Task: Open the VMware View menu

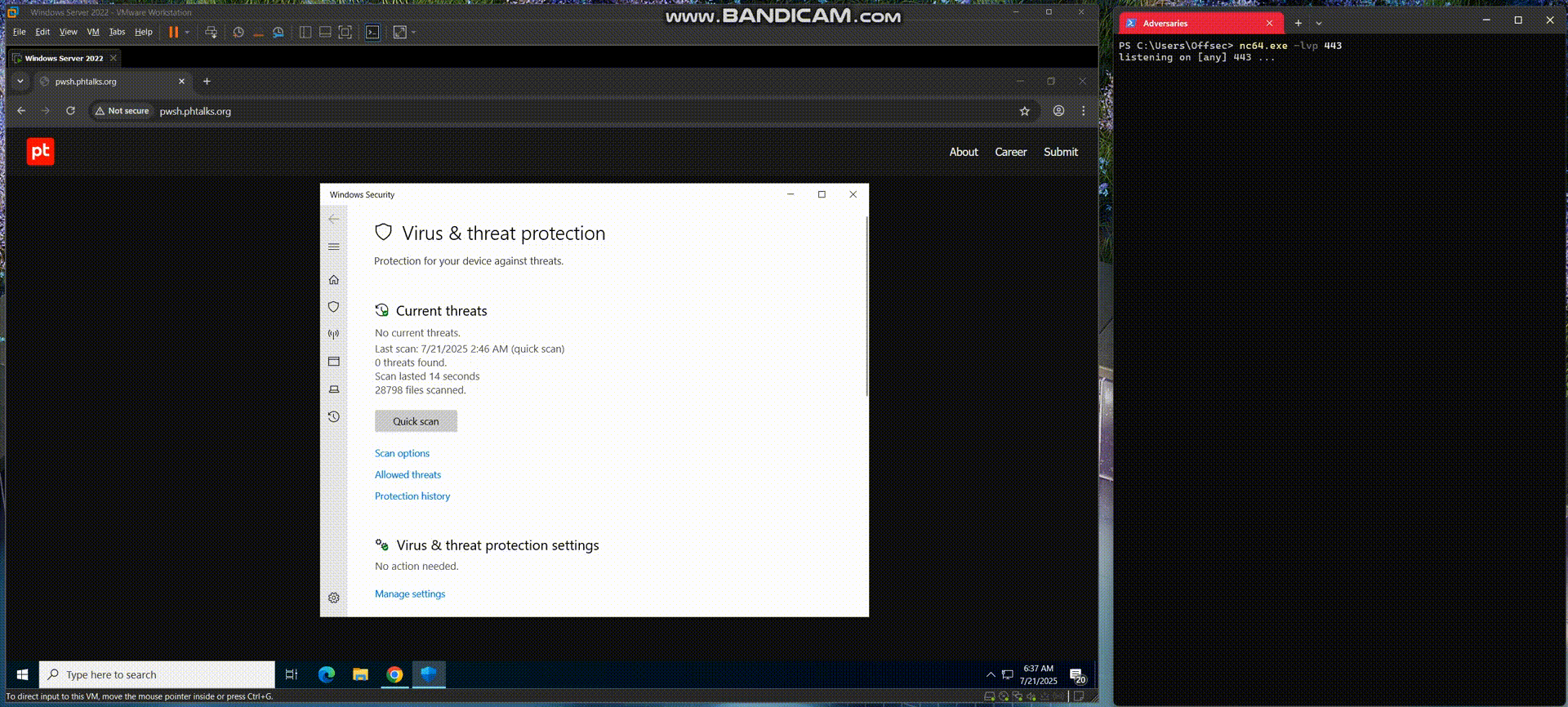Action: coord(69,32)
